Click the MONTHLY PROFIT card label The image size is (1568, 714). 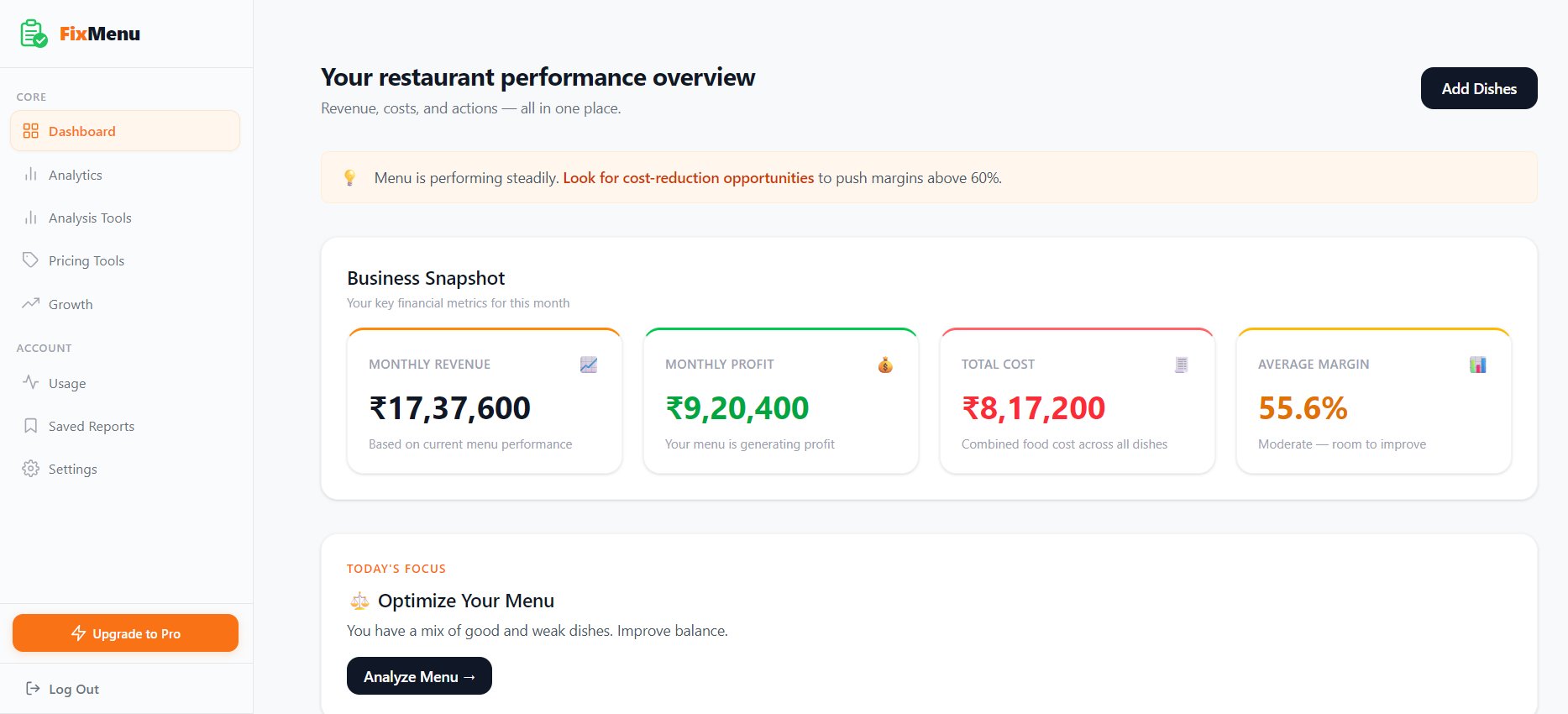click(720, 365)
